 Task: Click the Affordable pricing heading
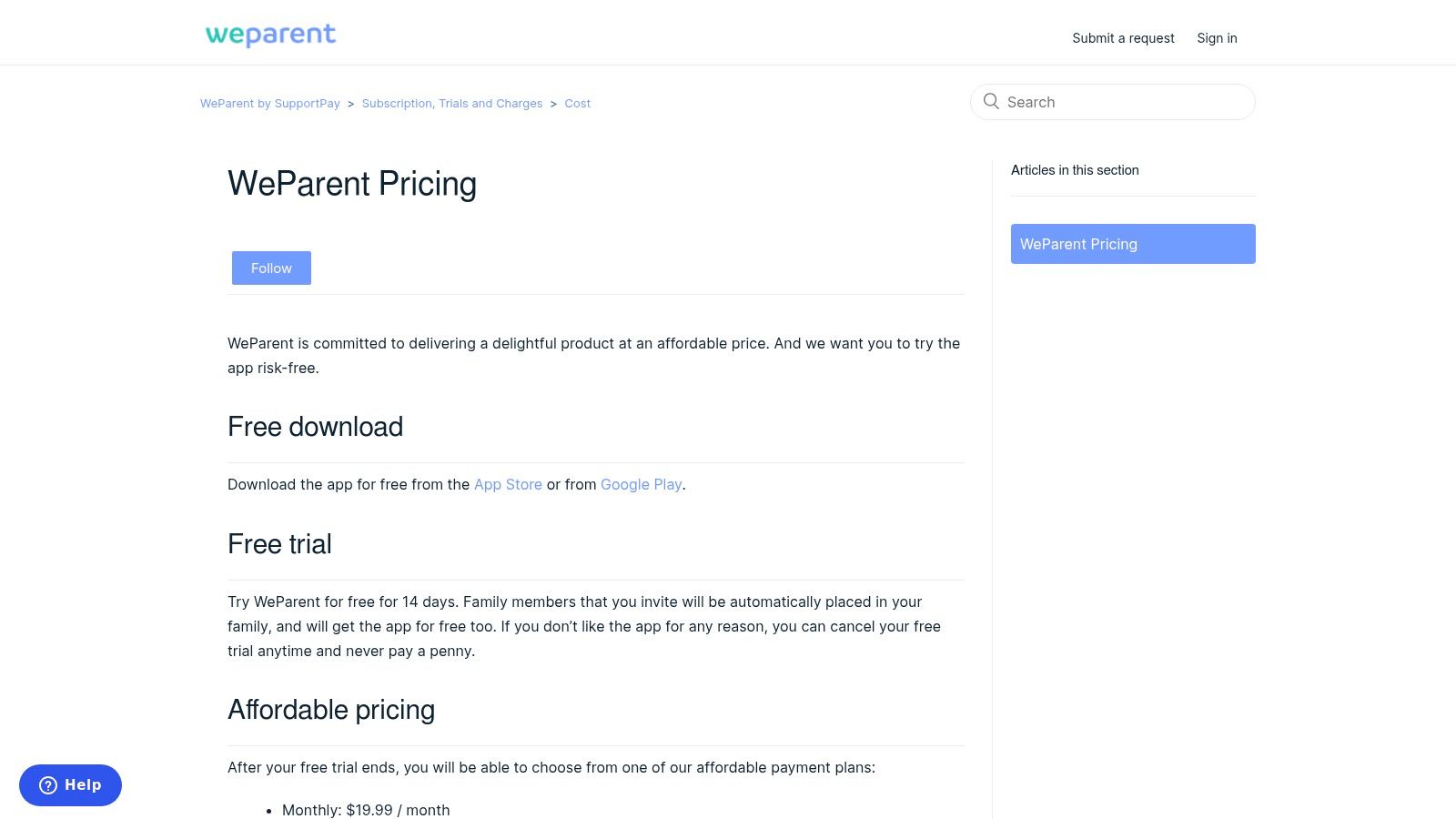tap(331, 710)
